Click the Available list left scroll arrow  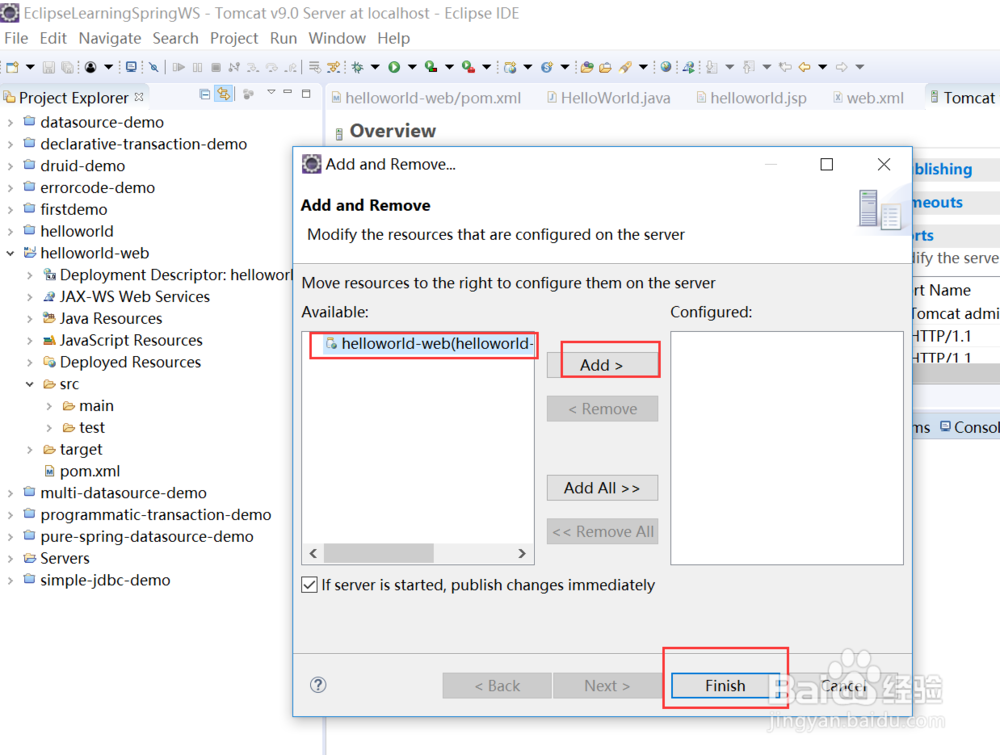(x=313, y=553)
